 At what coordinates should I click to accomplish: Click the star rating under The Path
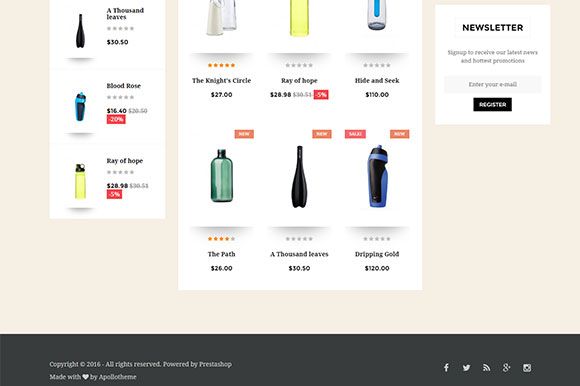pos(222,239)
